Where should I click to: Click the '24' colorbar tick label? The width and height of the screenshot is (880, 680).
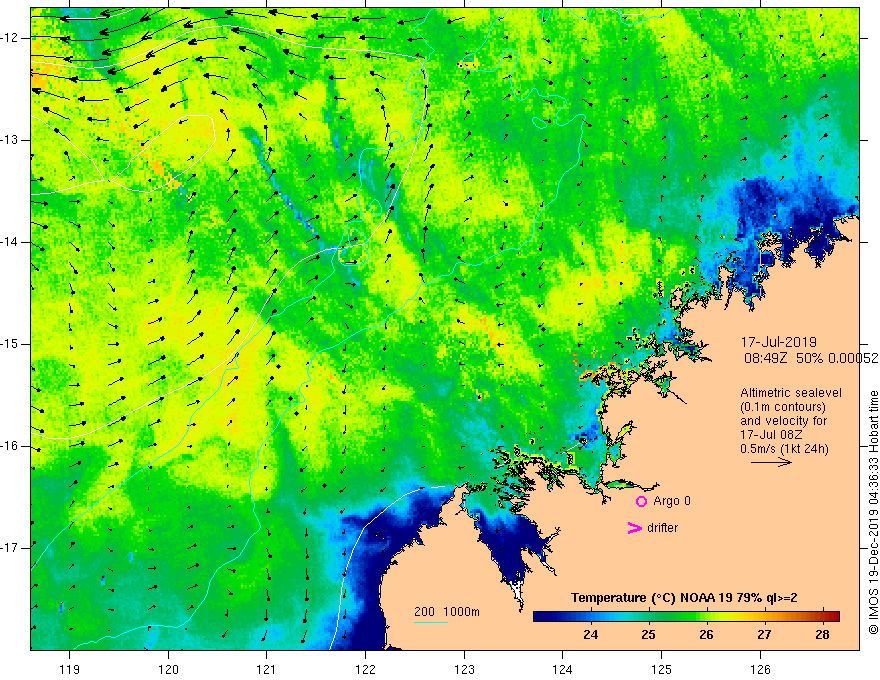point(590,635)
